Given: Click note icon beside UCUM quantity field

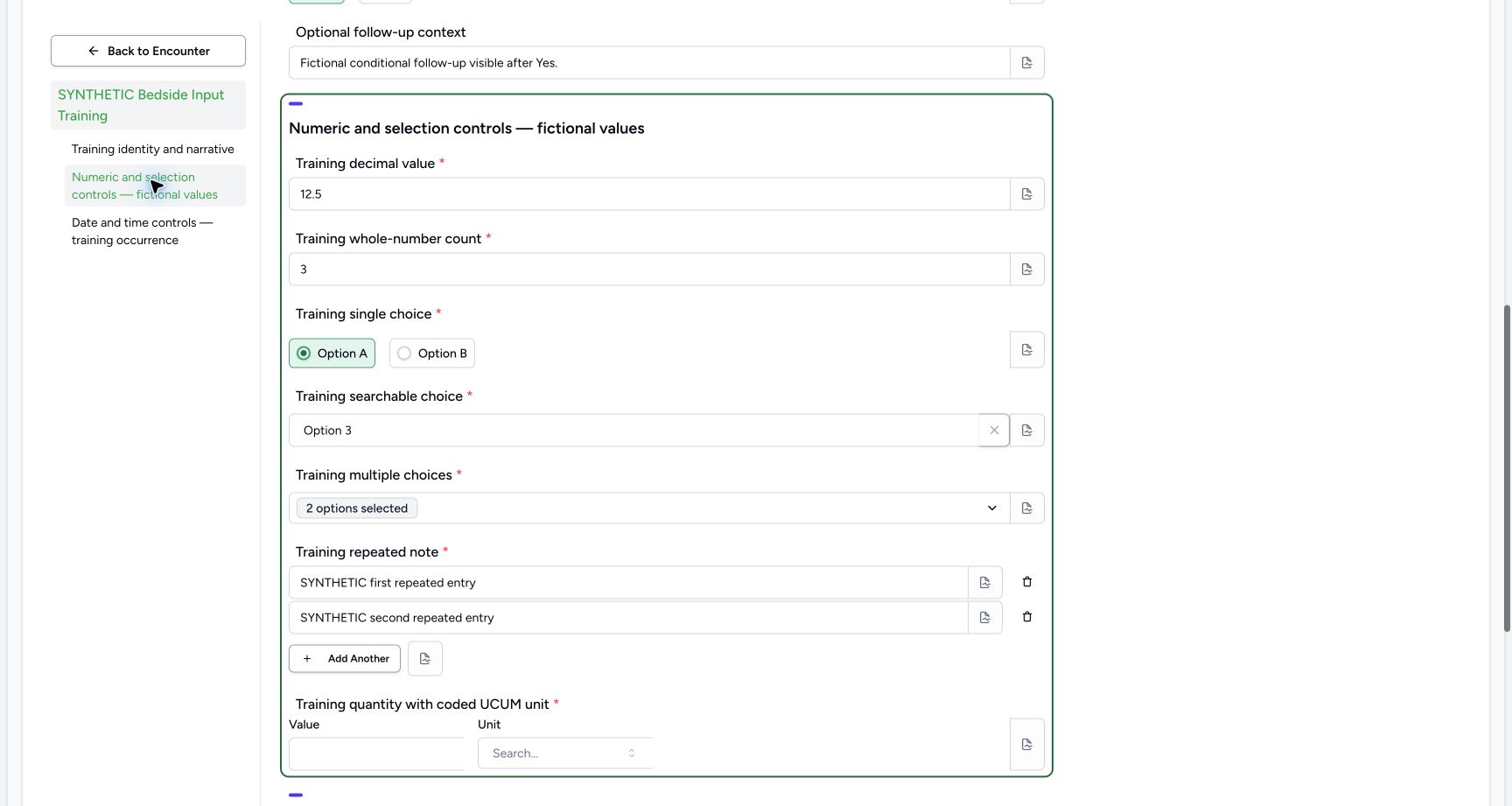Looking at the screenshot, I should coord(1027,745).
